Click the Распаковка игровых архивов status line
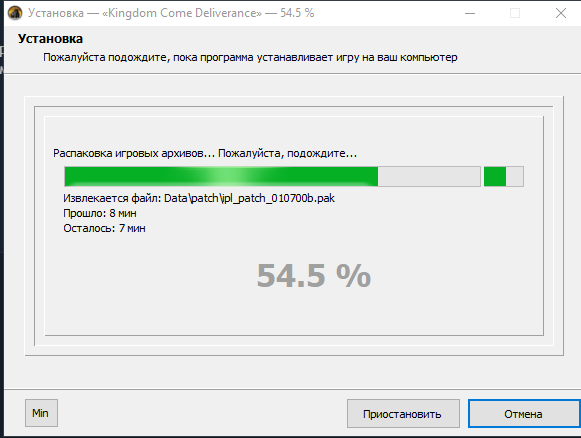Viewport: 581px width, 438px height. (x=205, y=153)
